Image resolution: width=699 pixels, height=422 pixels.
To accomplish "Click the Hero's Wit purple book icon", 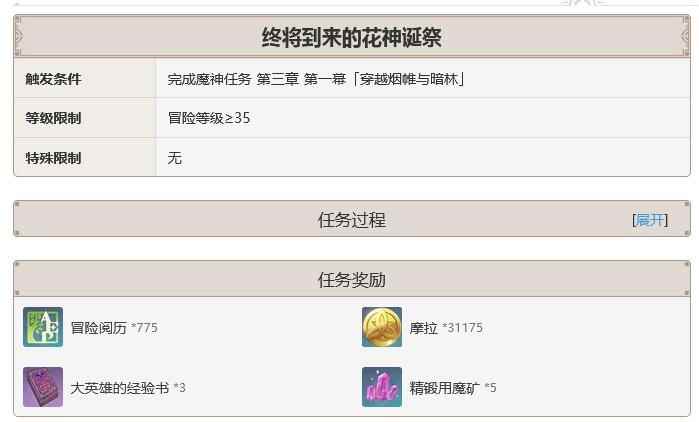I will tap(43, 387).
